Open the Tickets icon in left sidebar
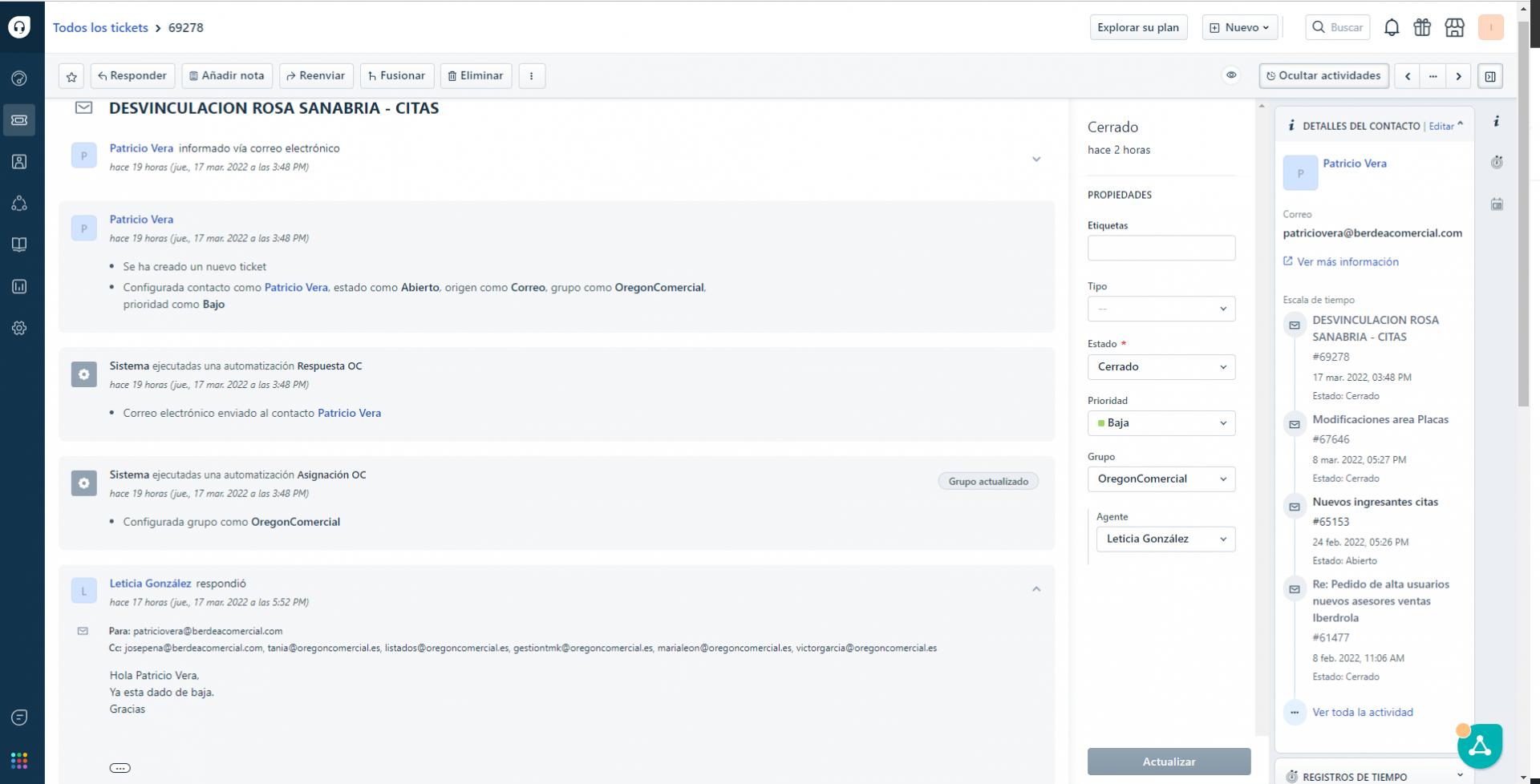 click(x=19, y=119)
